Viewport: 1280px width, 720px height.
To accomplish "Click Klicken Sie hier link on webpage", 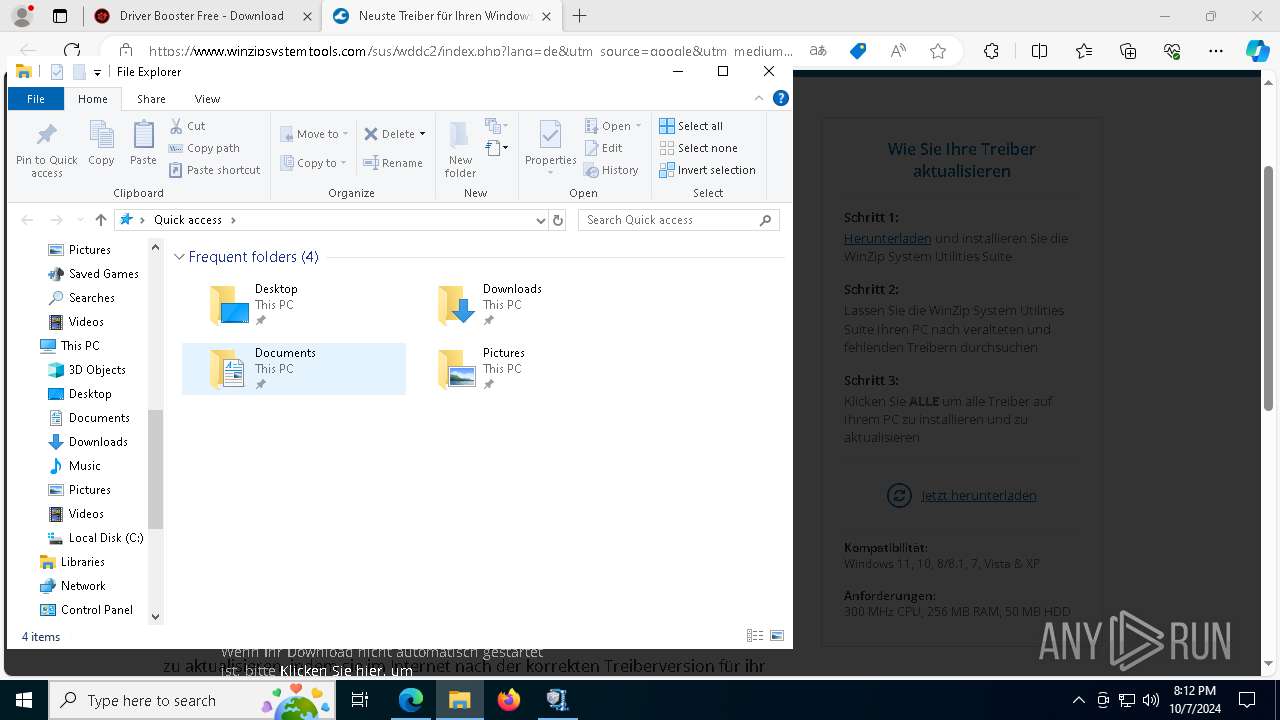I will [333, 671].
